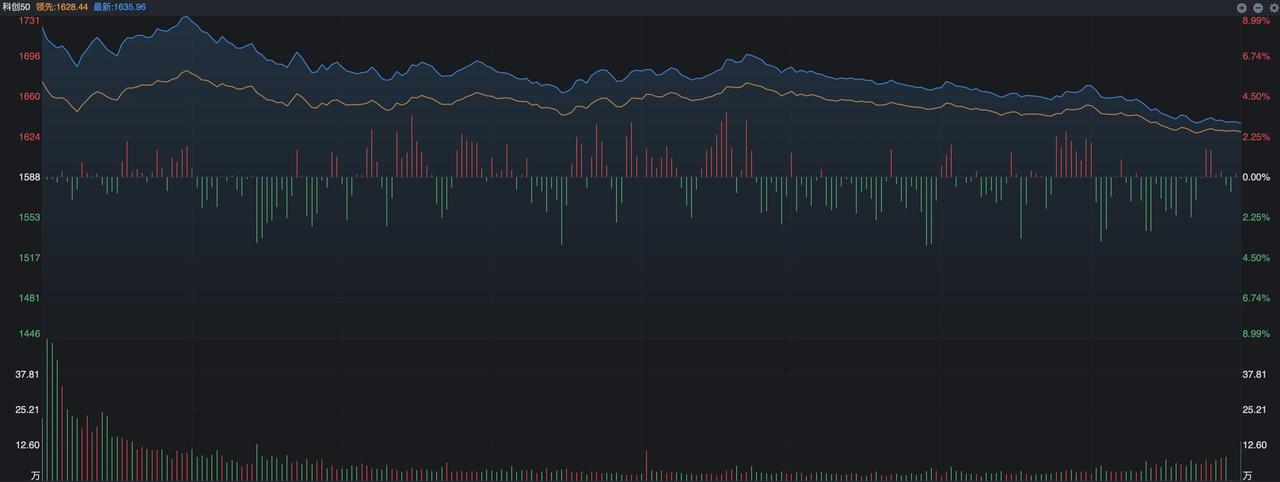Zoom out with the minus icon
The image size is (1280, 482).
pos(1257,7)
